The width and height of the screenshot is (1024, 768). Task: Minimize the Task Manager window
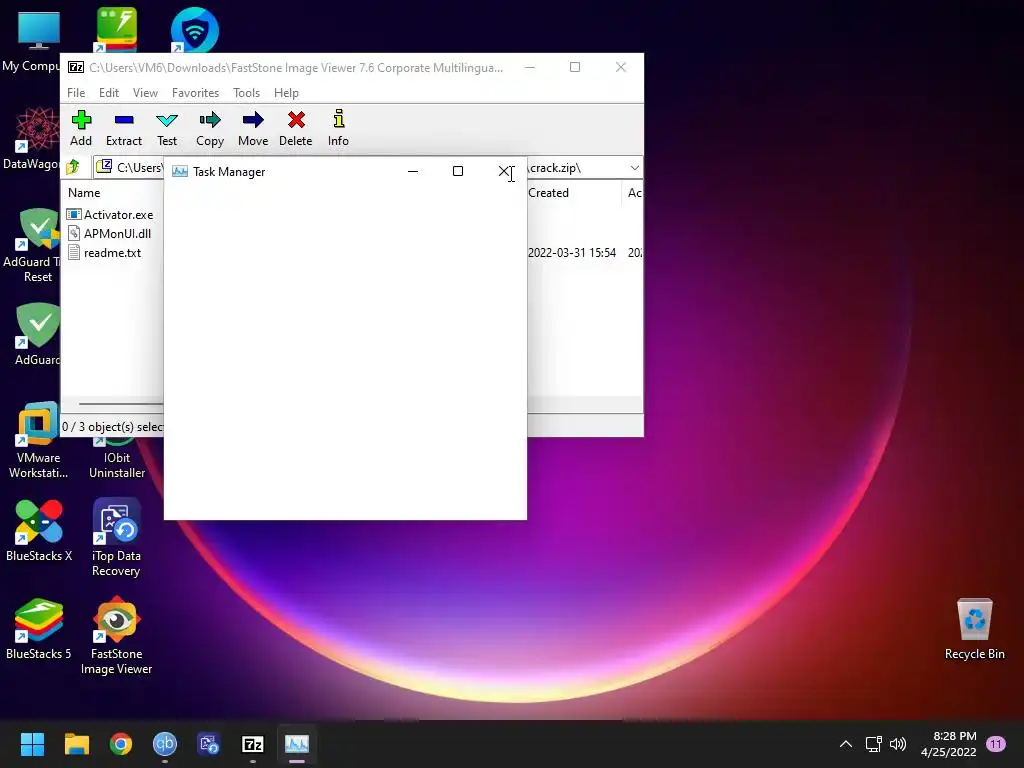pyautogui.click(x=413, y=171)
